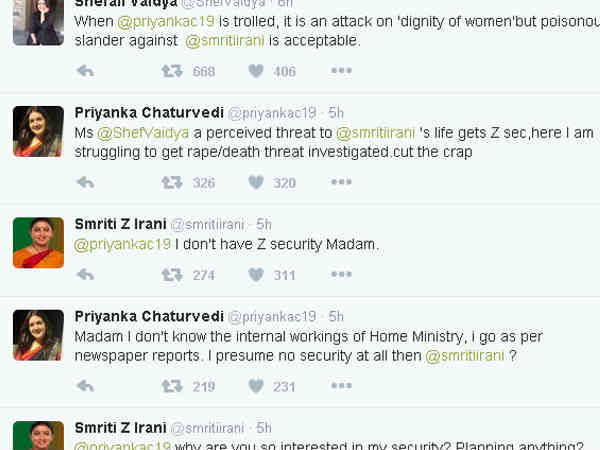Click Smriti Z Irani's profile picture

click(x=38, y=243)
